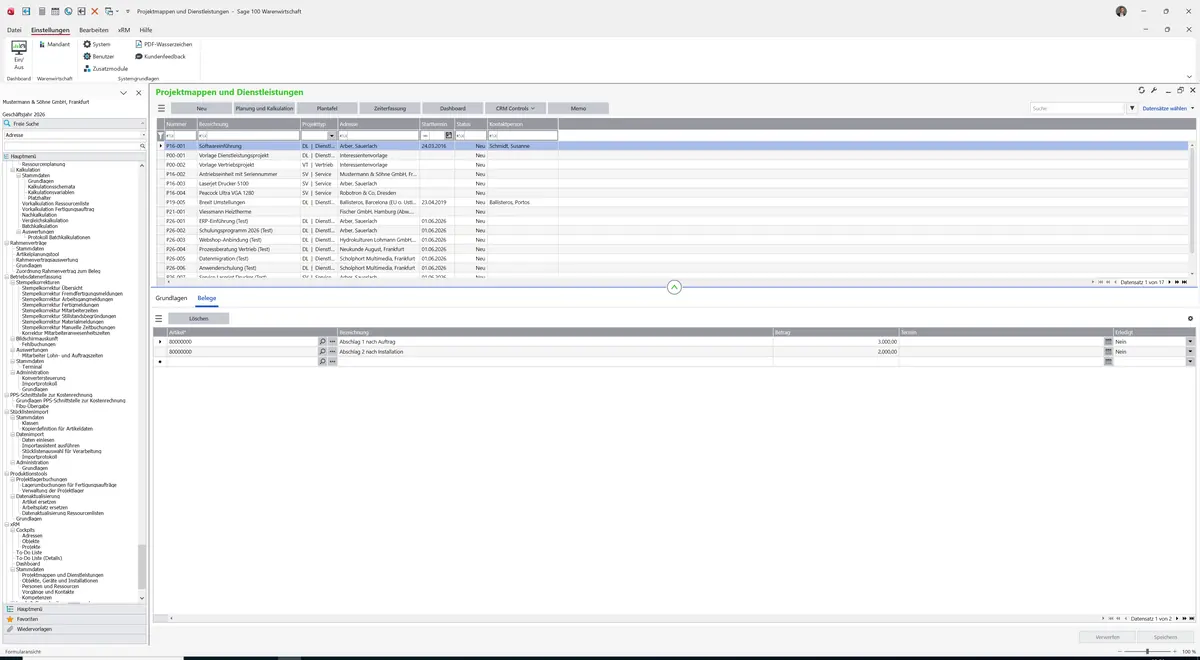This screenshot has width=1200, height=660.
Task: Open the Startterm calendar picker in the filter row
Action: point(449,135)
